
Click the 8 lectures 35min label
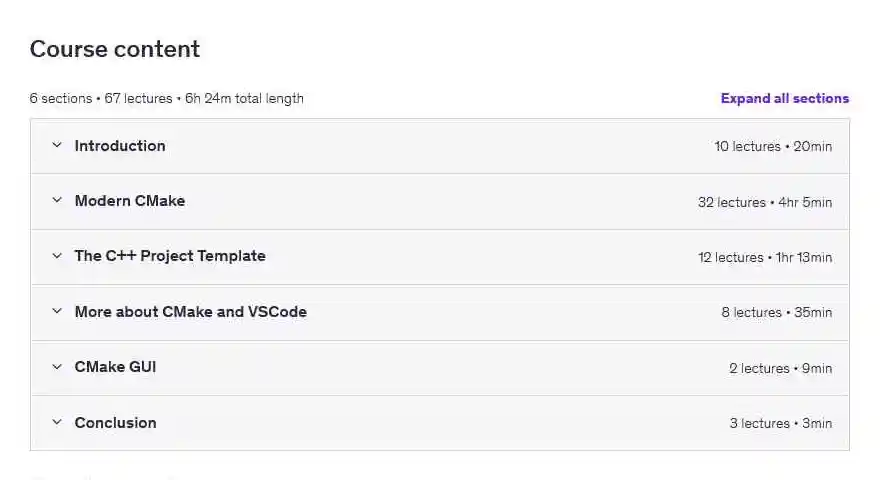click(777, 312)
